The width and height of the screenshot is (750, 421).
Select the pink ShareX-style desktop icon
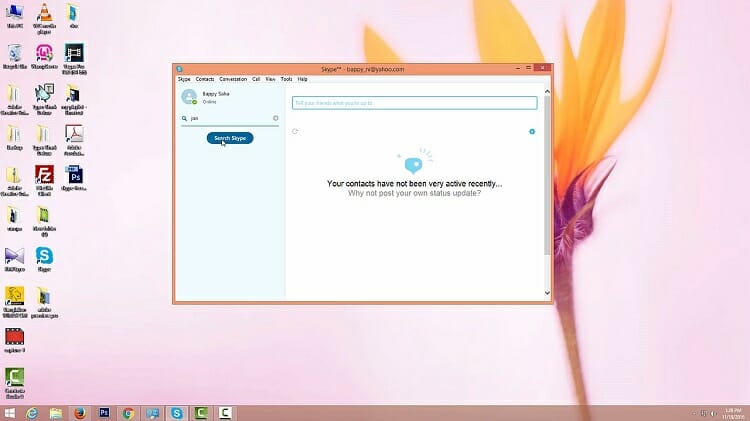pyautogui.click(x=44, y=57)
